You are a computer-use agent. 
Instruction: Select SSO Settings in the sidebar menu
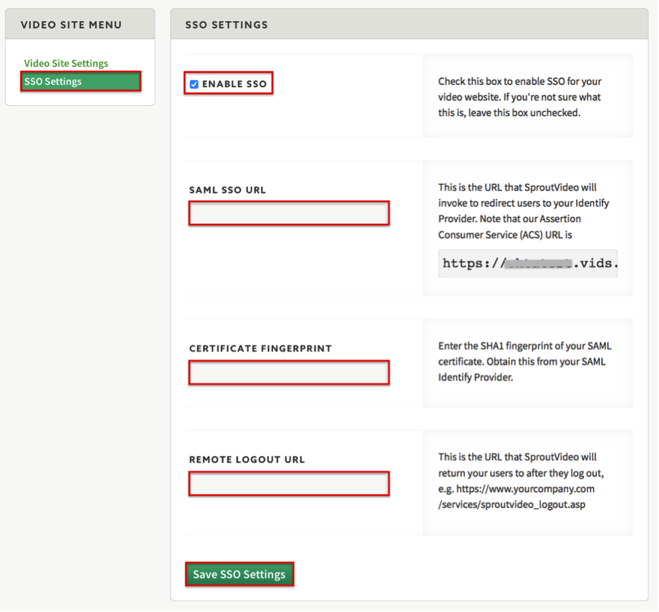point(54,81)
